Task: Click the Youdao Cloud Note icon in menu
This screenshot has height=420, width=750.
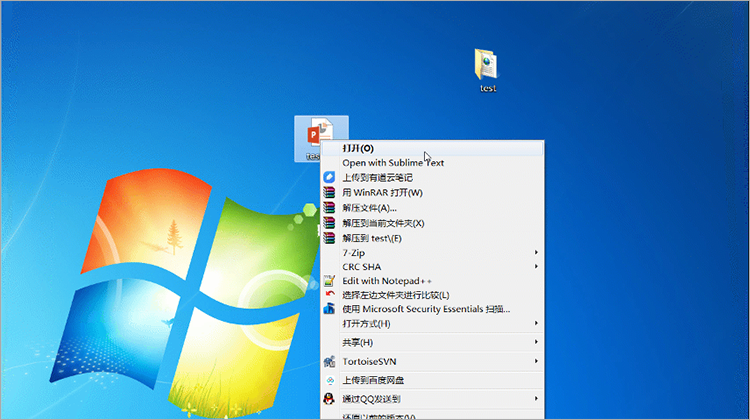Action: tap(329, 177)
